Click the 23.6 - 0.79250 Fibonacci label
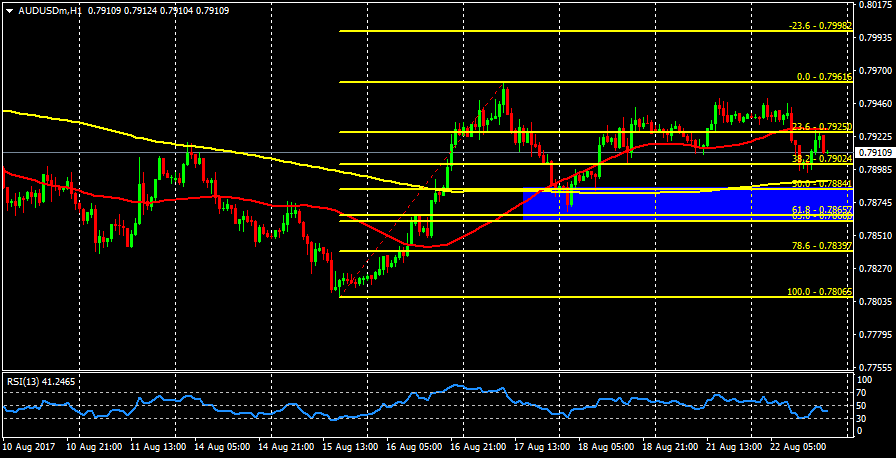The width and height of the screenshot is (896, 458). click(820, 127)
